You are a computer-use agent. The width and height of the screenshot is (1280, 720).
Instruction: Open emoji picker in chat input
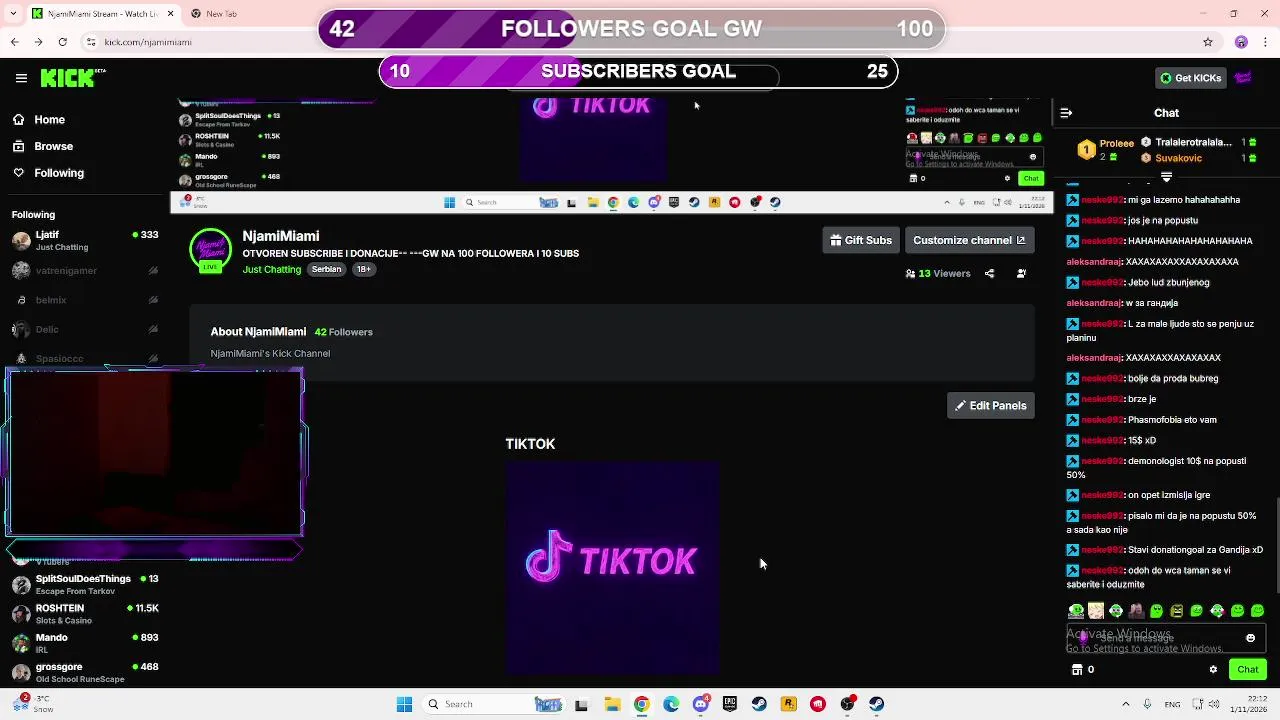pyautogui.click(x=1250, y=638)
